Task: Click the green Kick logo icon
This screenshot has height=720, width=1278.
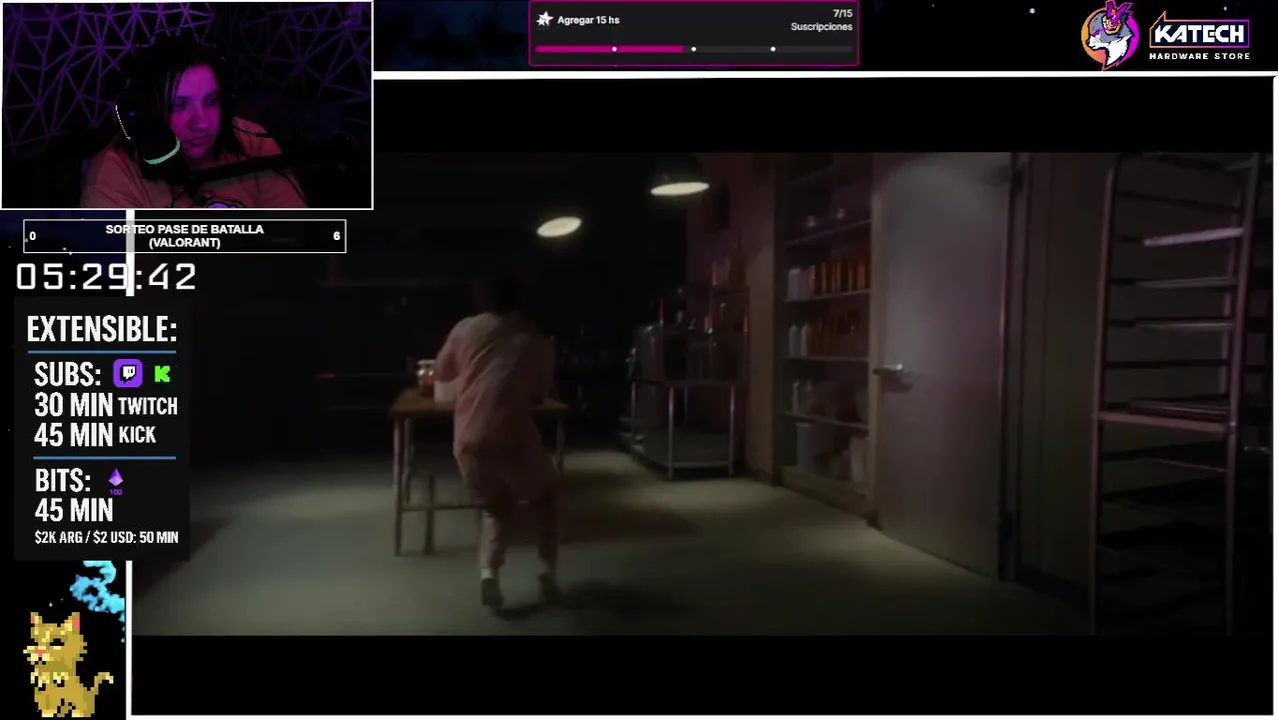Action: coord(162,374)
